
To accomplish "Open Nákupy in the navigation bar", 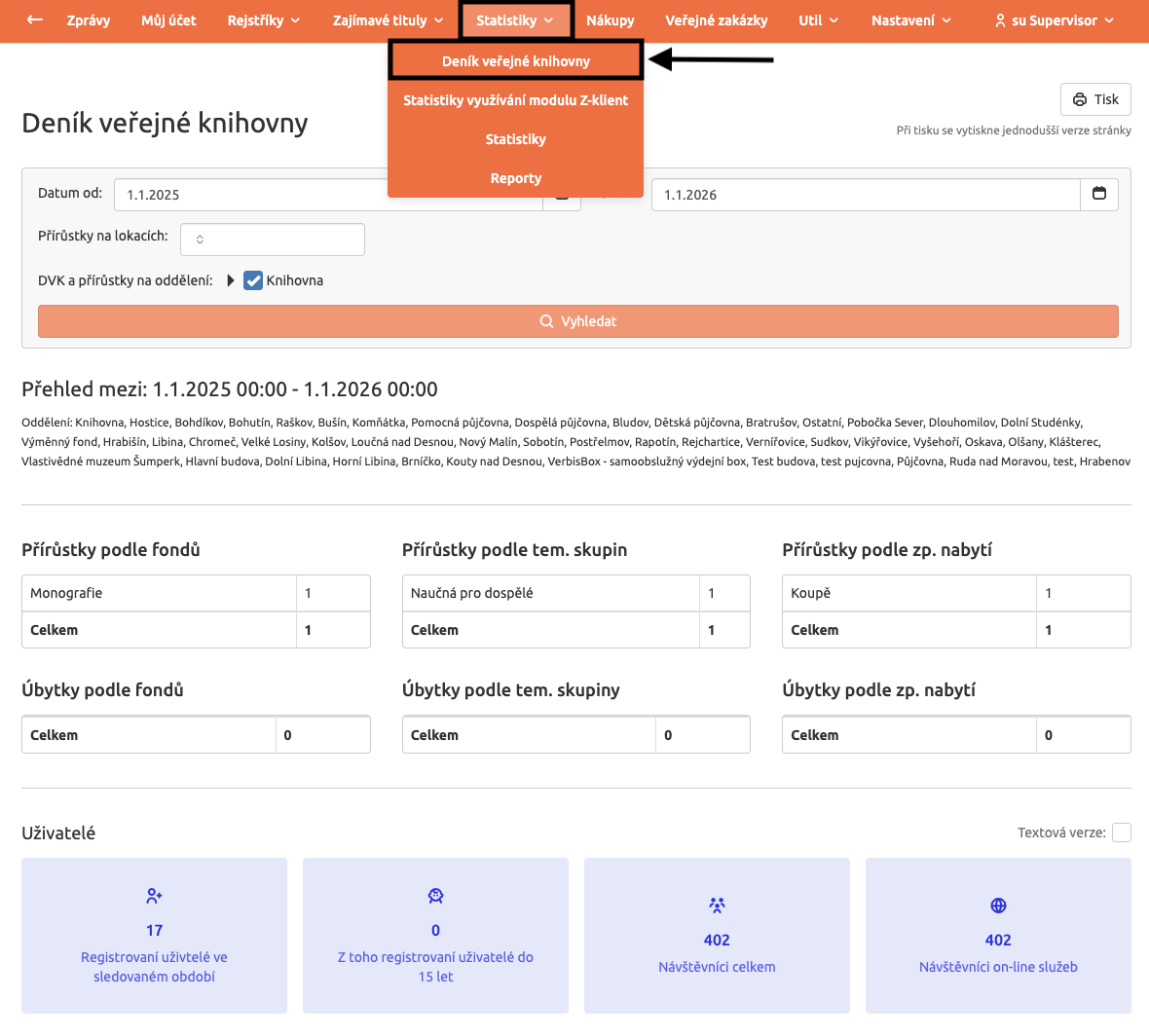I will [x=611, y=20].
